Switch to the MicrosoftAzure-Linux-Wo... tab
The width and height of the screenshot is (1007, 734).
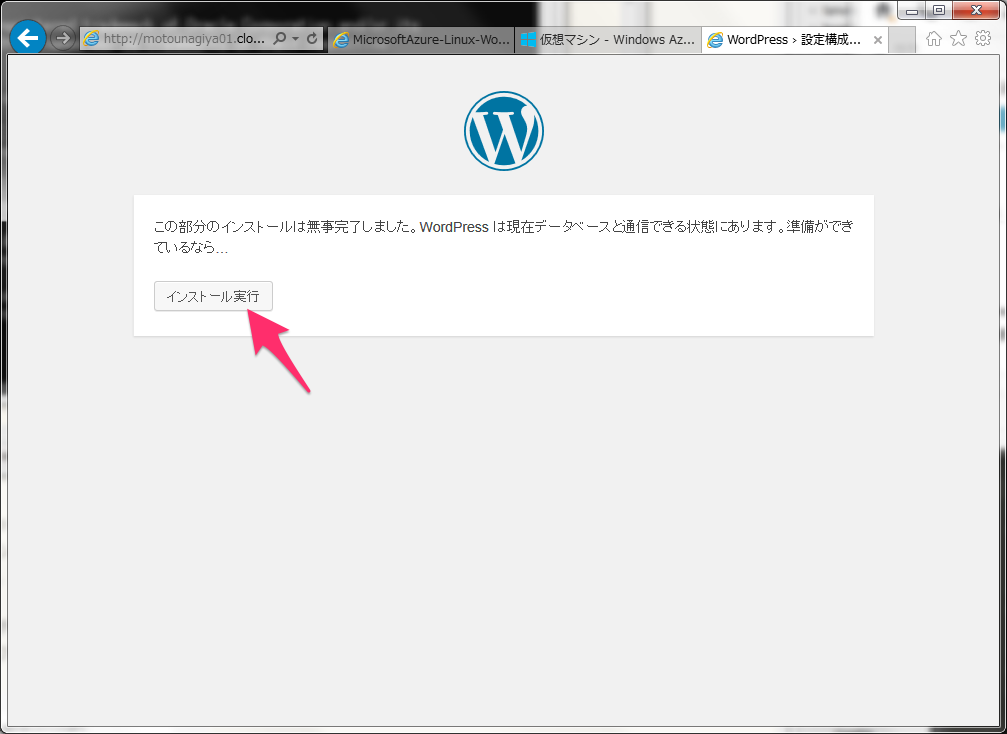coord(421,40)
